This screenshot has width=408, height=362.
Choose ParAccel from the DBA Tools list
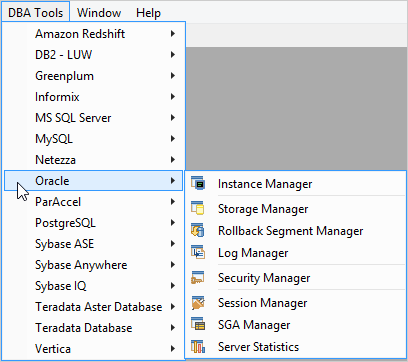point(93,202)
